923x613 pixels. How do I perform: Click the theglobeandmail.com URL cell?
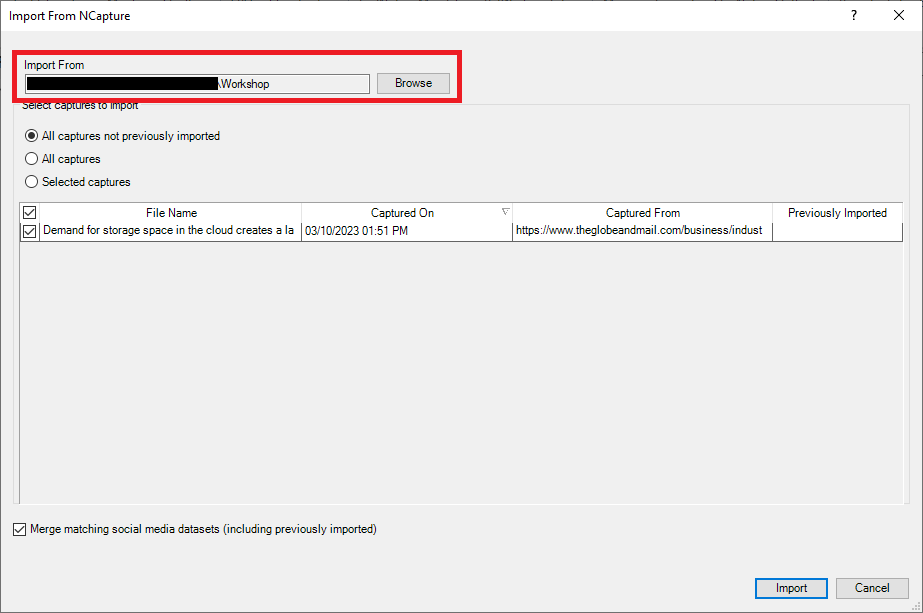[x=641, y=230]
